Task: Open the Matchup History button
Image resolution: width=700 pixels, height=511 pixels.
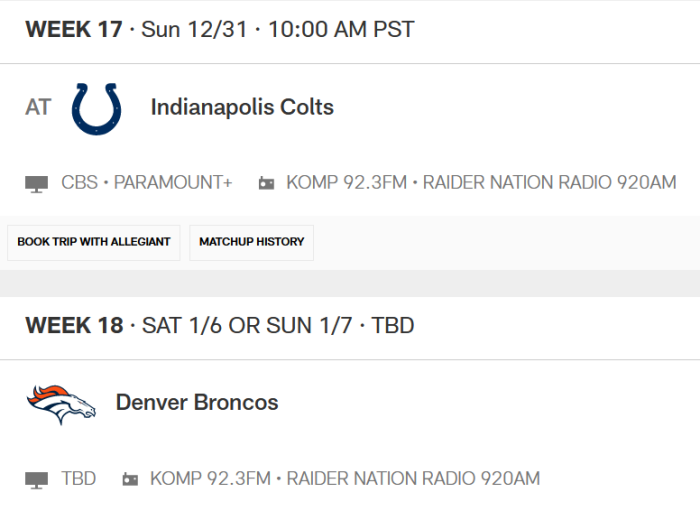Action: tap(251, 242)
